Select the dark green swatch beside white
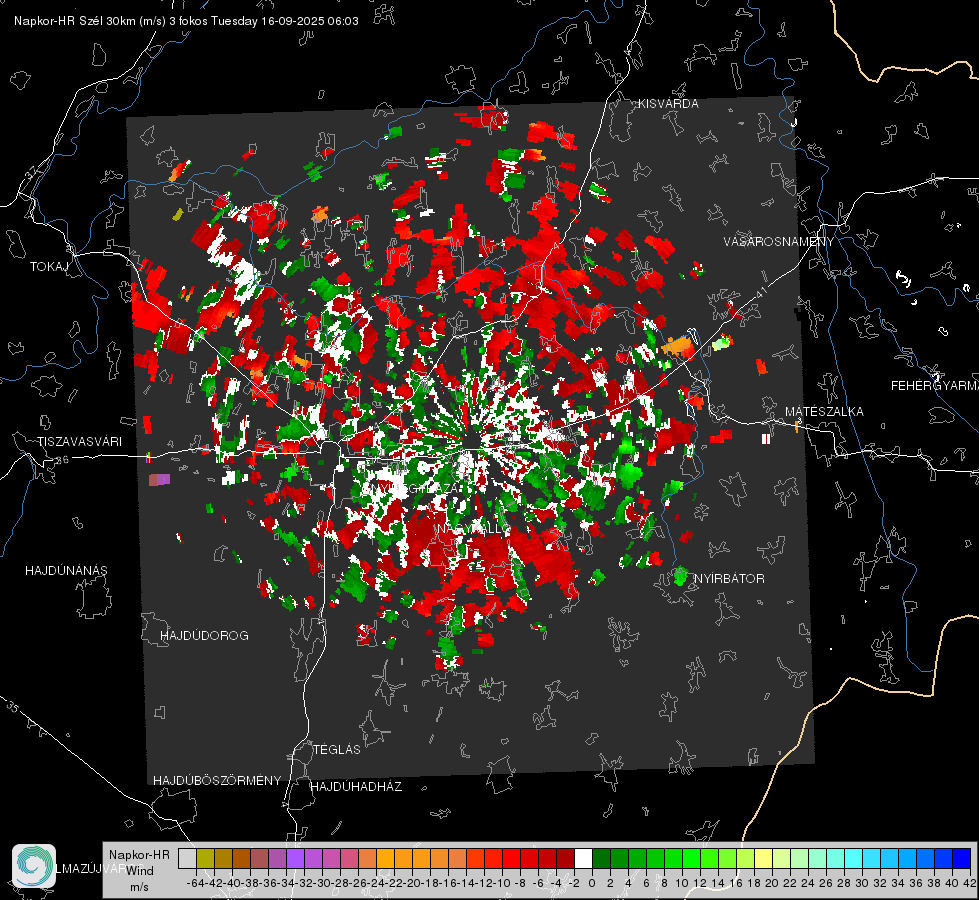Image resolution: width=979 pixels, height=900 pixels. pyautogui.click(x=601, y=858)
